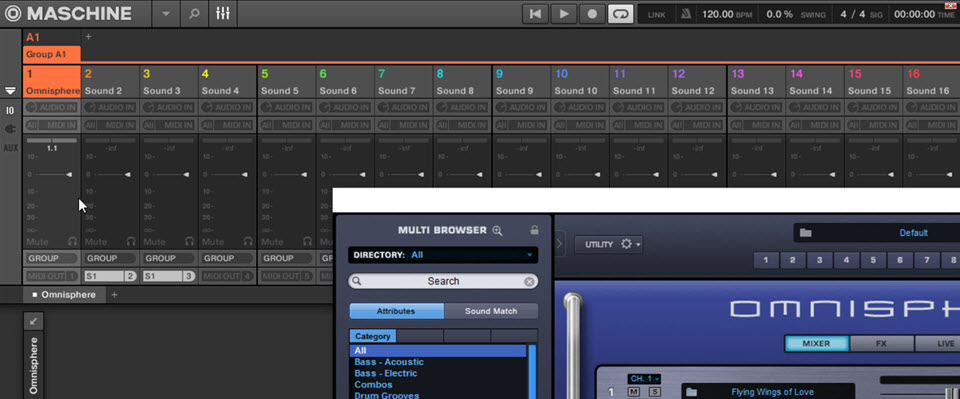
Task: Select the Omnisphere sound channel 1 header
Action: coord(52,82)
